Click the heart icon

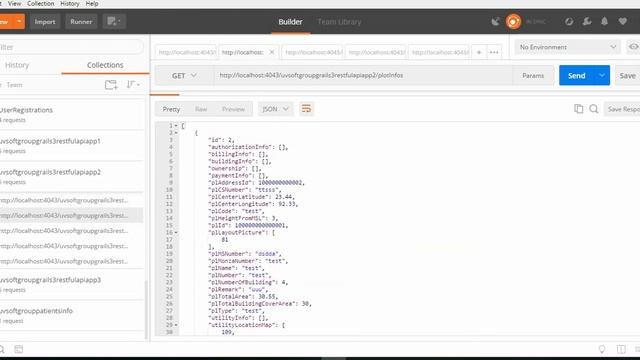(622, 22)
